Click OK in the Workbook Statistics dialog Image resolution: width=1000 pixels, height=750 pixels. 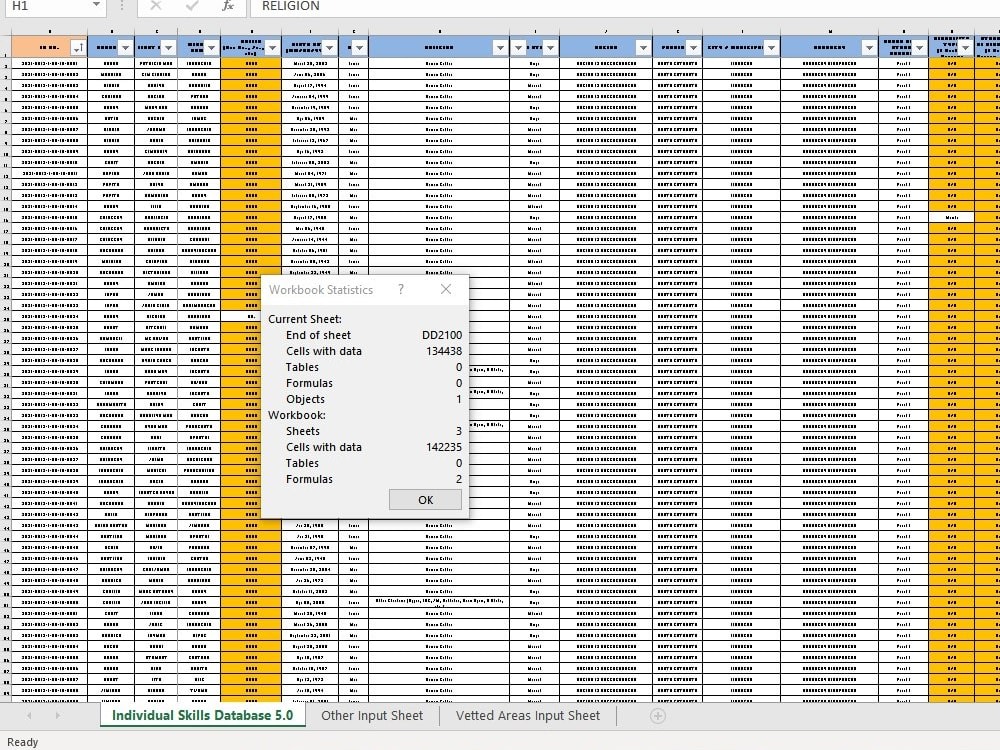point(425,499)
